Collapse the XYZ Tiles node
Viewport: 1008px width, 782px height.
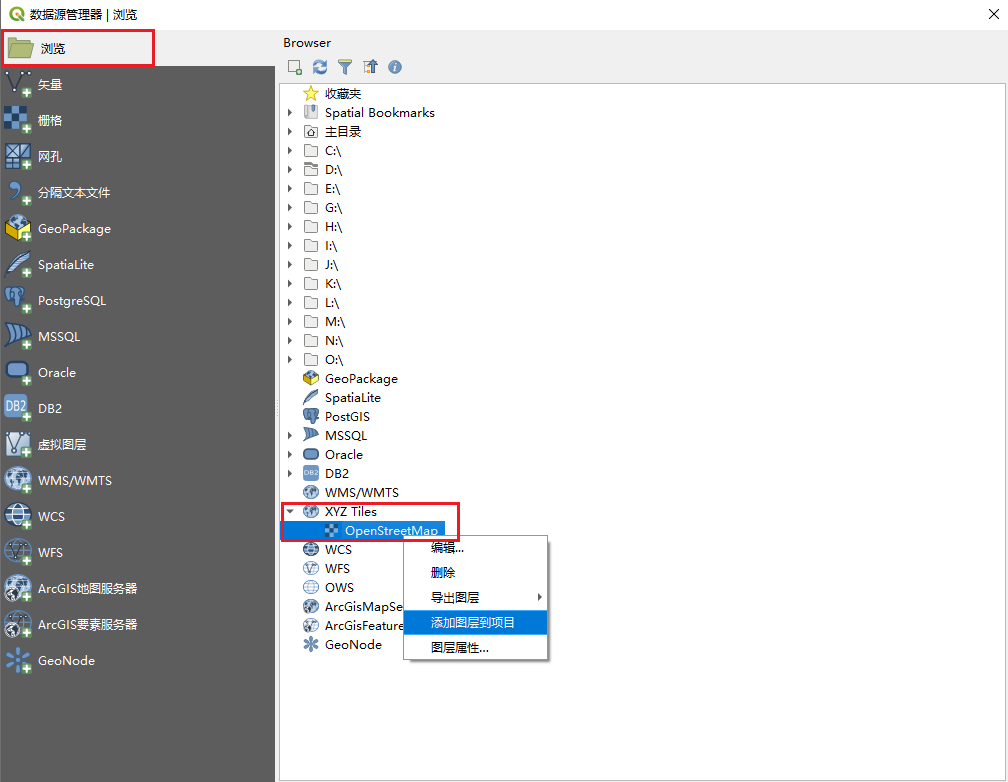[x=290, y=511]
